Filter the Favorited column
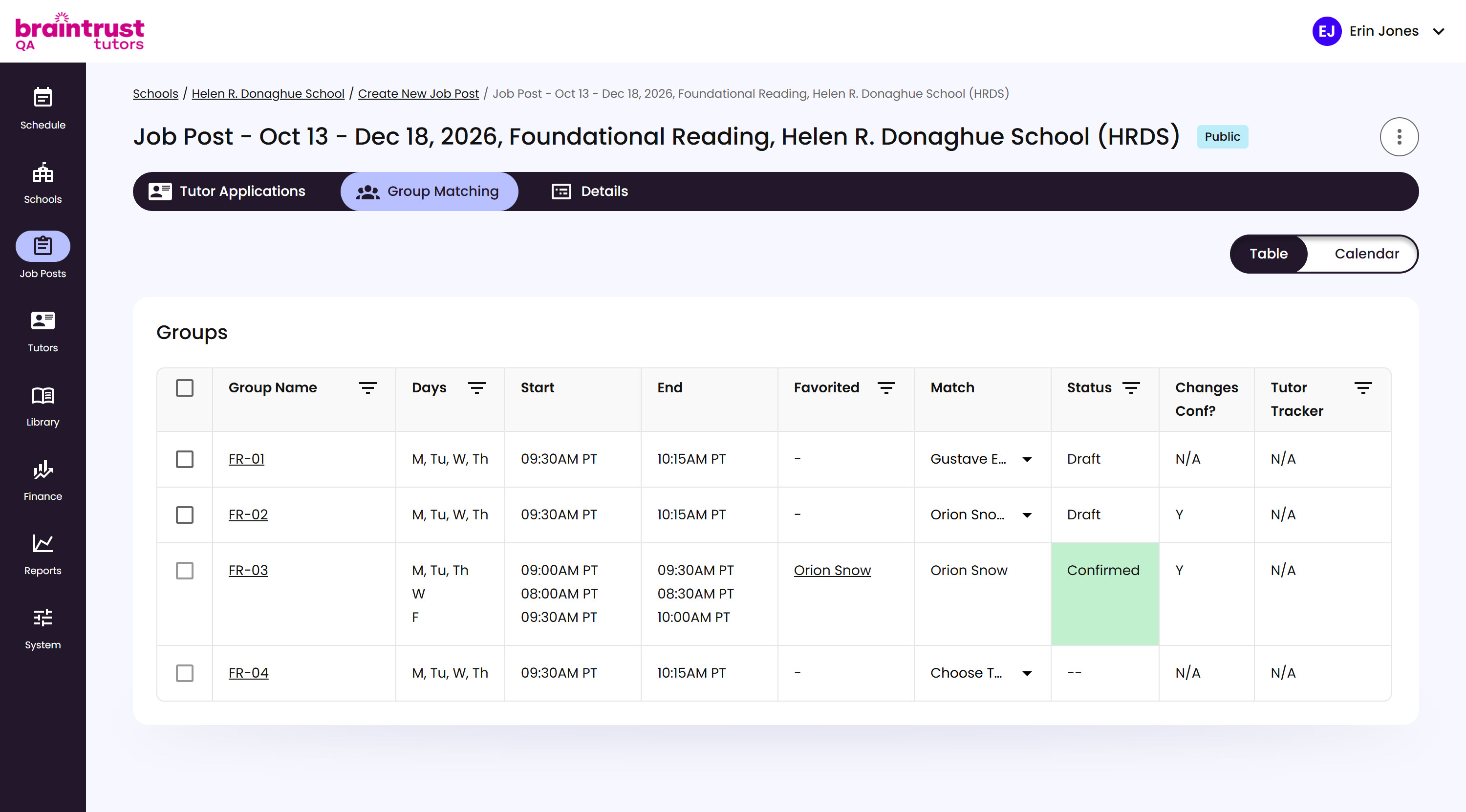 tap(886, 388)
